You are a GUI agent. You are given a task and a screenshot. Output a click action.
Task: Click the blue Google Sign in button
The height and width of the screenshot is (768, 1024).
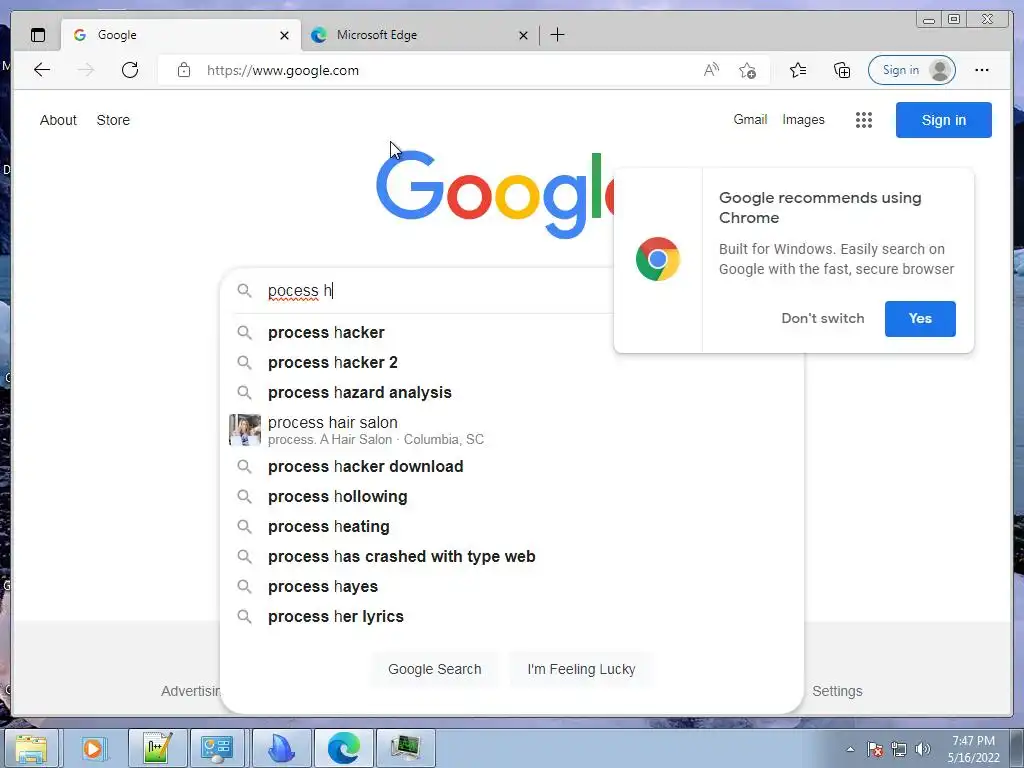944,120
